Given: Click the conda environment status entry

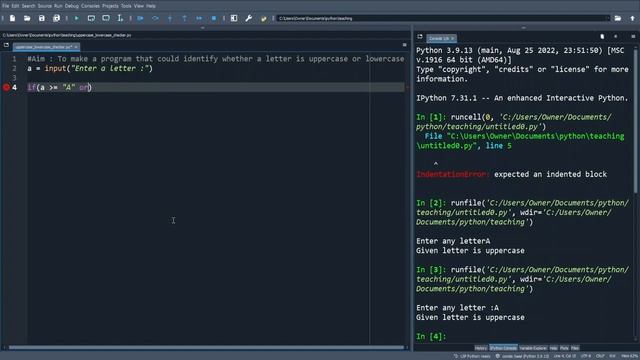Looking at the screenshot, I should coord(522,356).
